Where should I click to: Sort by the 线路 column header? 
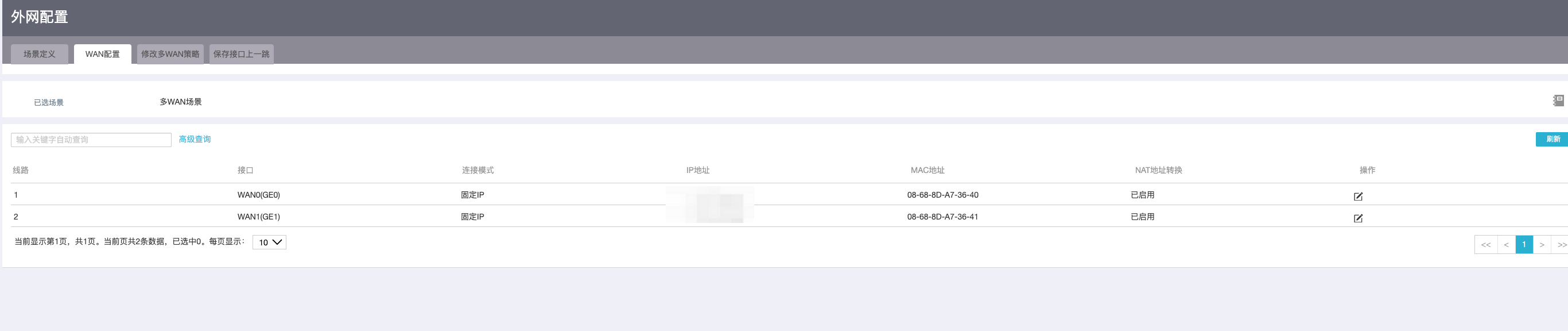pyautogui.click(x=21, y=170)
